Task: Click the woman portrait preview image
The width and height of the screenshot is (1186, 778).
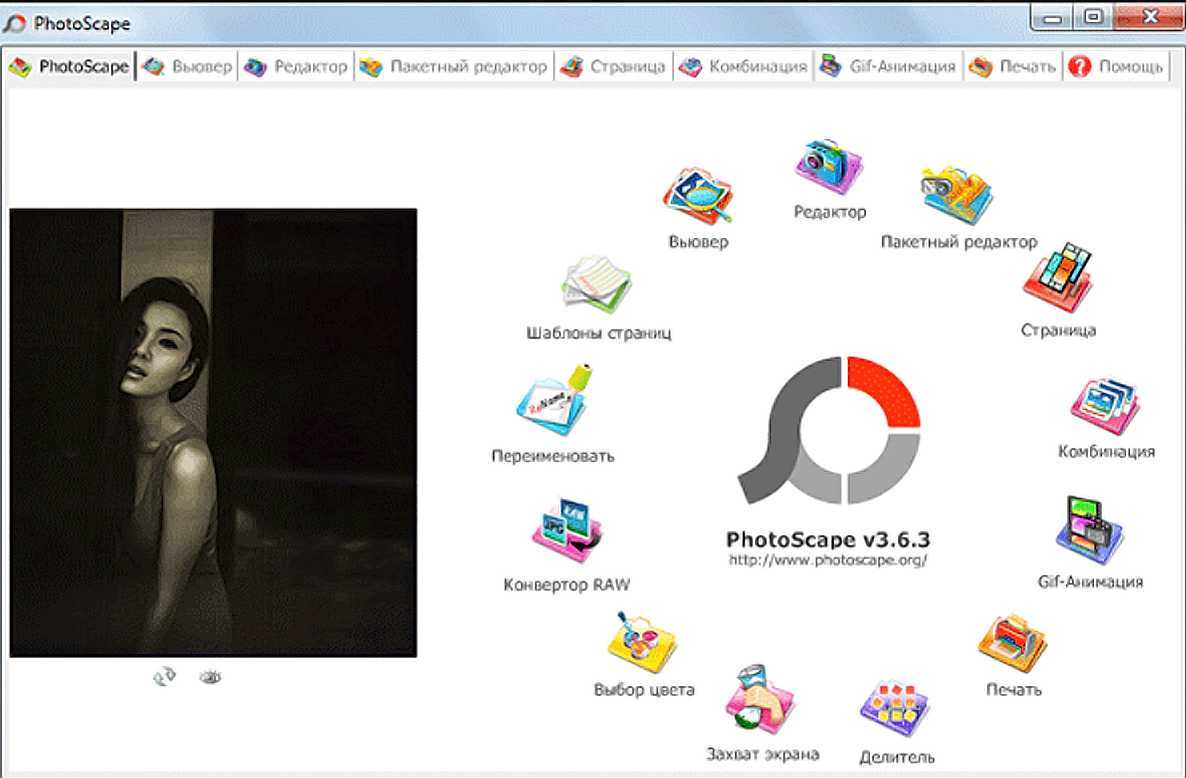Action: (213, 432)
